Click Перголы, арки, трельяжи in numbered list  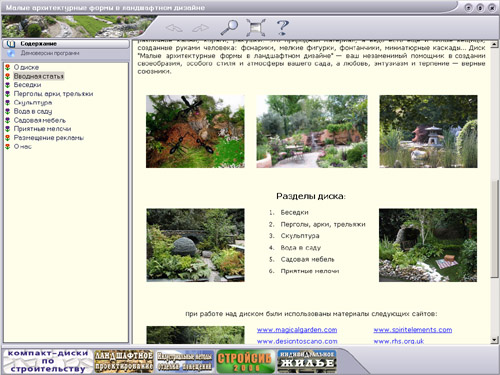point(323,224)
